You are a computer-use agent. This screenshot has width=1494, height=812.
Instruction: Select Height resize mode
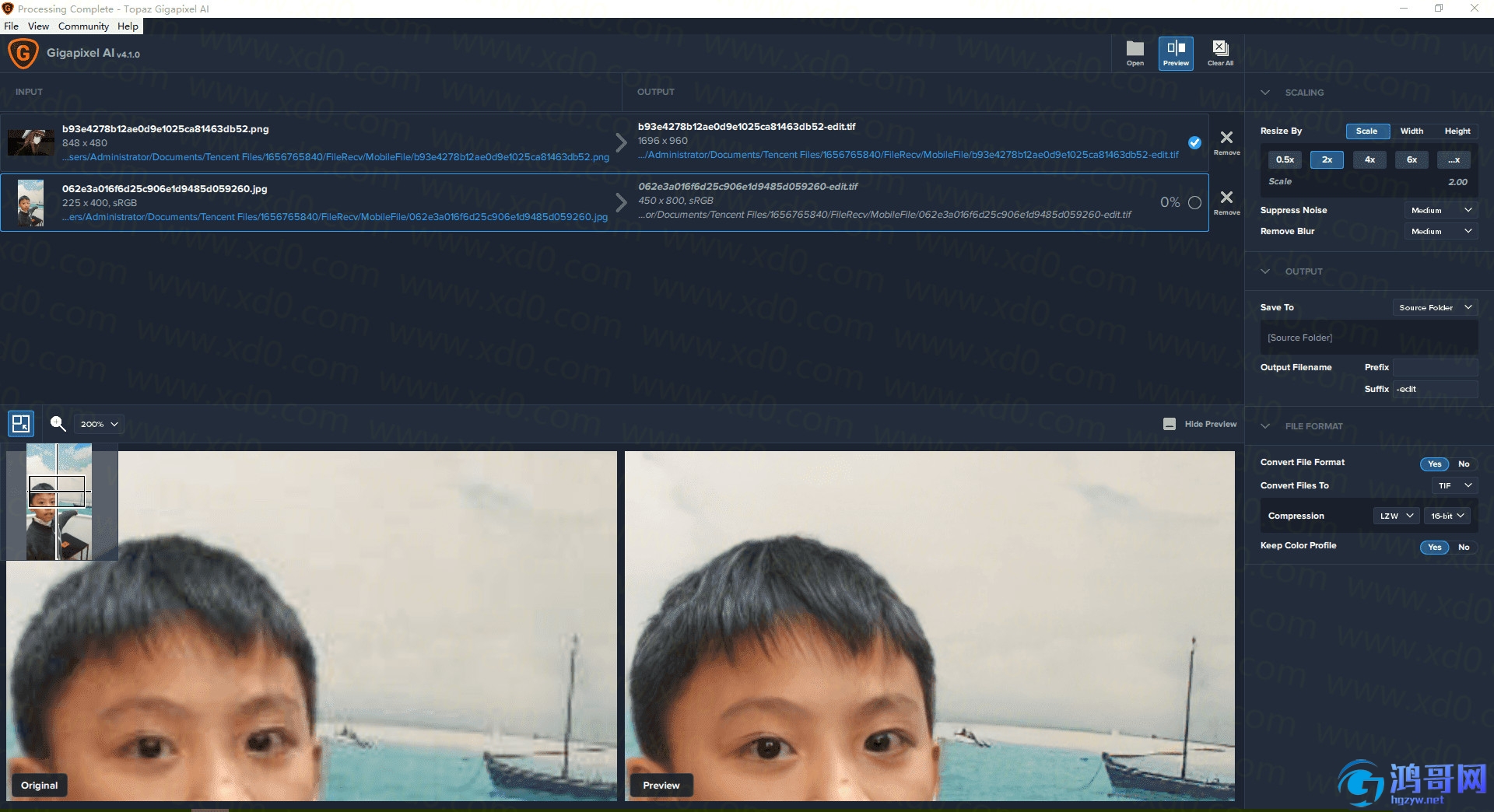point(1457,131)
